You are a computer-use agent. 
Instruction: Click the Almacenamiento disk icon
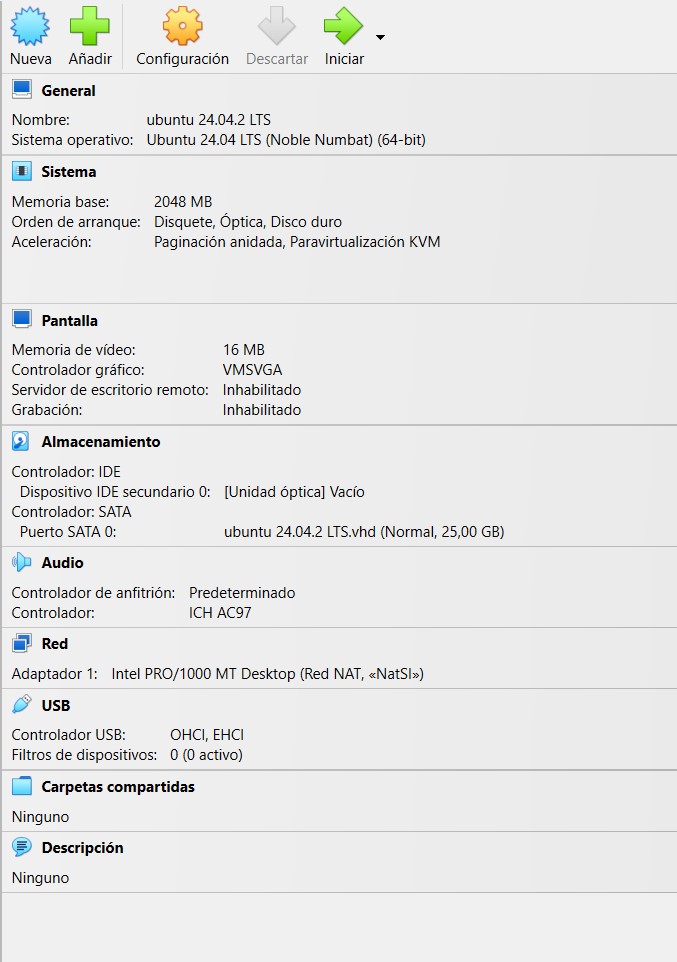pos(21,441)
